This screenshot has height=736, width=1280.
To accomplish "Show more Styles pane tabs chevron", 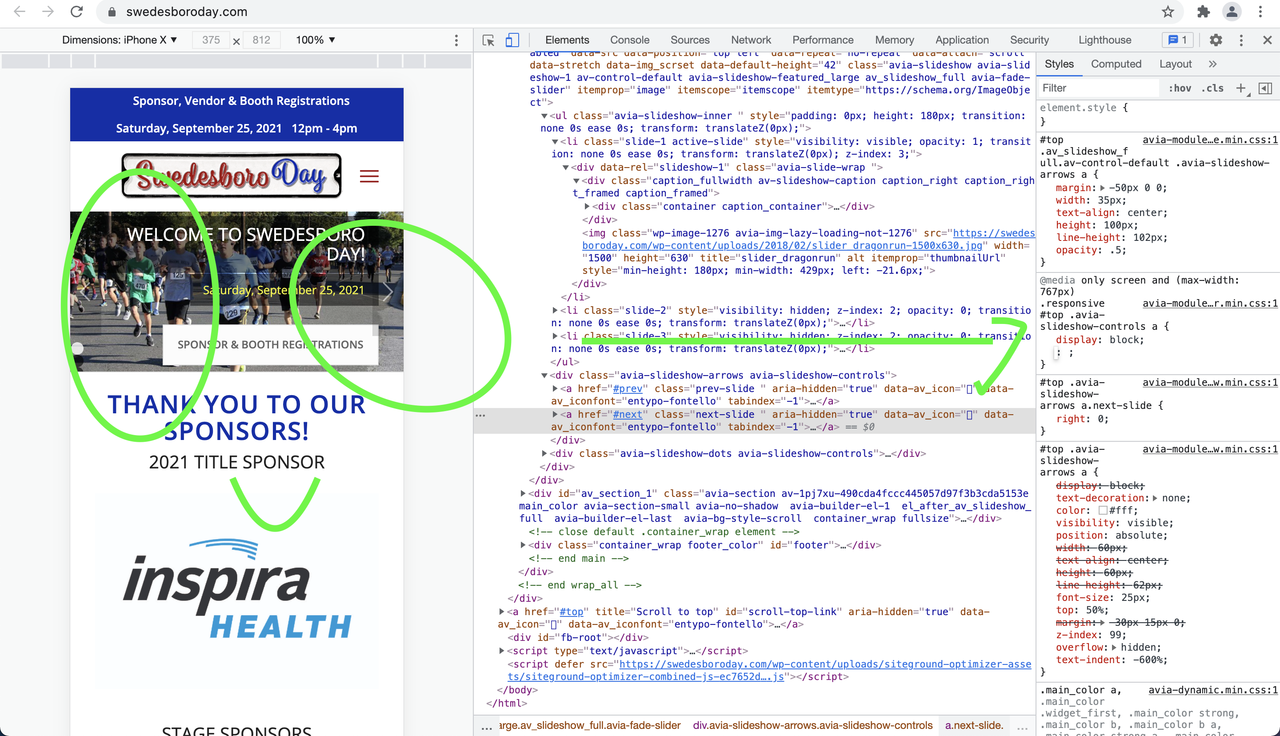I will click(x=1213, y=64).
